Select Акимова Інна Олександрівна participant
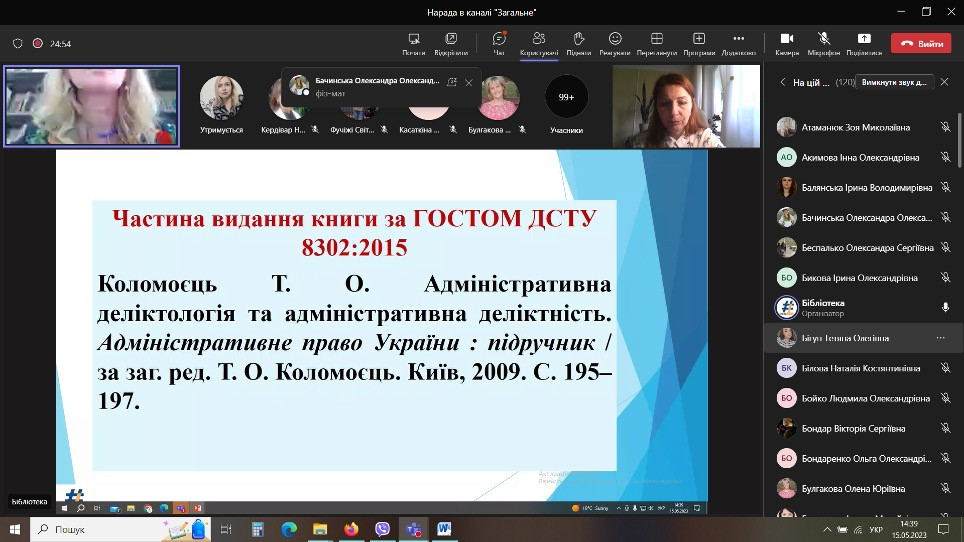This screenshot has height=542, width=964. coord(861,157)
